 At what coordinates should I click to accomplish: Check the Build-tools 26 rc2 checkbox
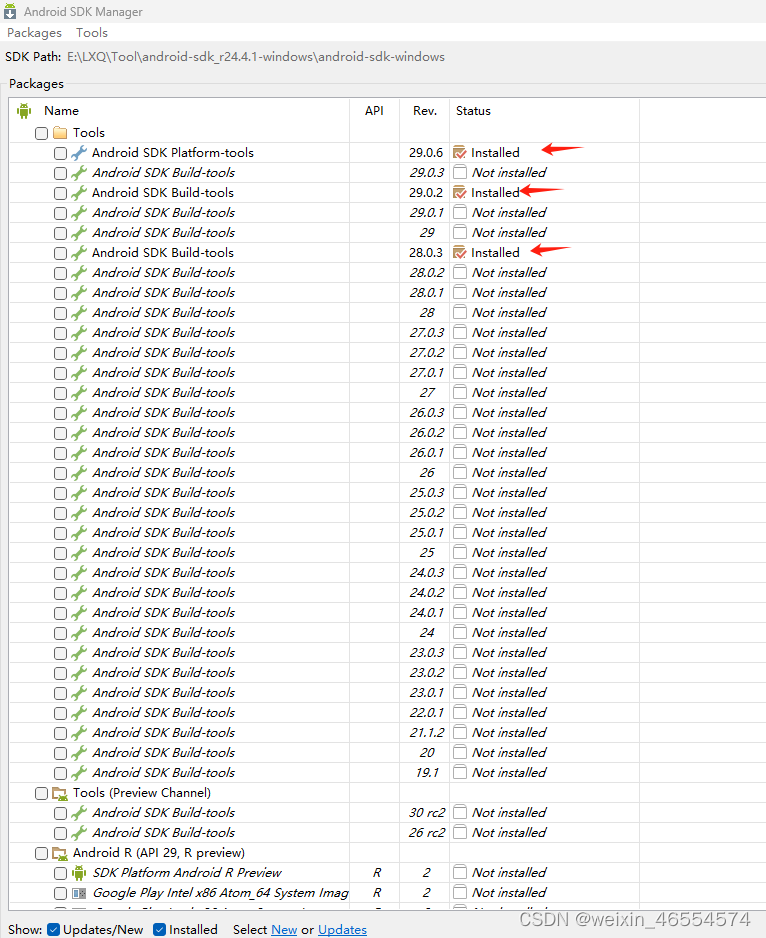(x=60, y=833)
